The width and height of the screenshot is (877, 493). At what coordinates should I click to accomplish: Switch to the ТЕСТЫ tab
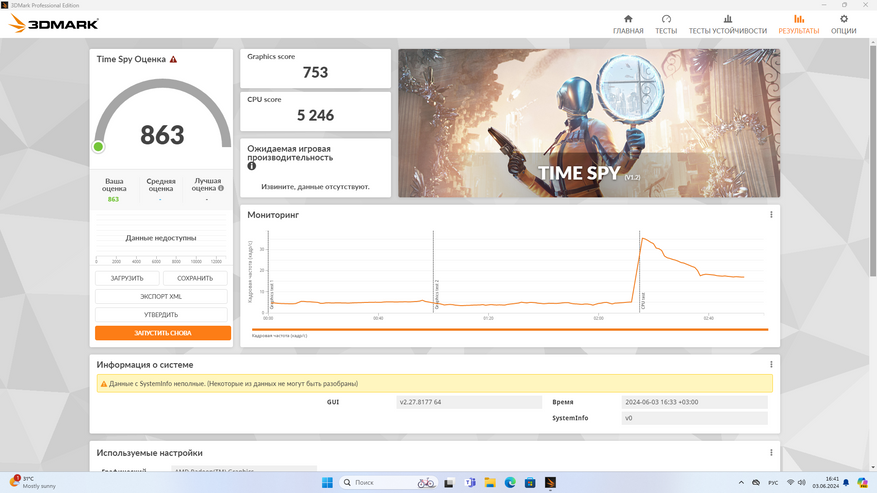pyautogui.click(x=666, y=25)
